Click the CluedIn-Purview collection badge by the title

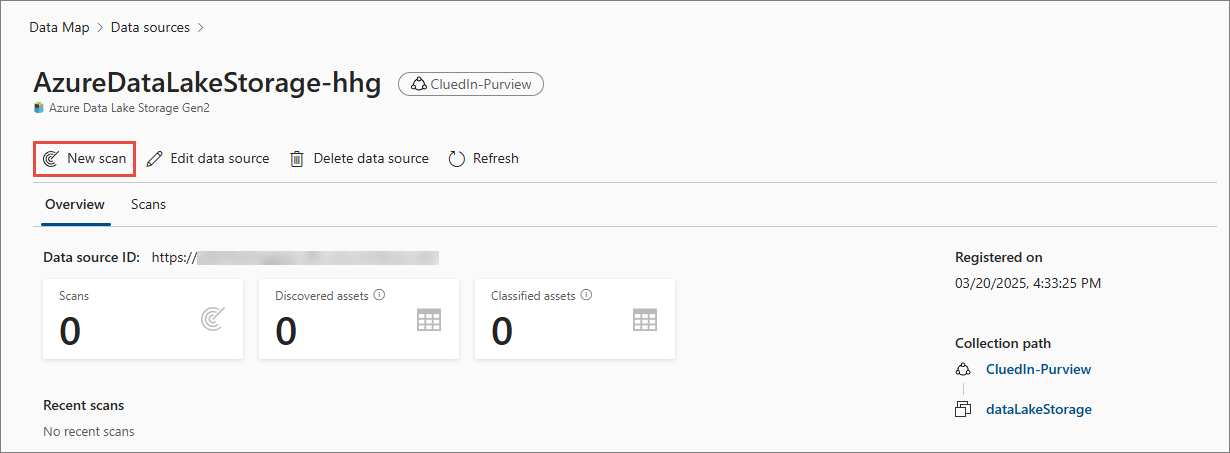(471, 84)
